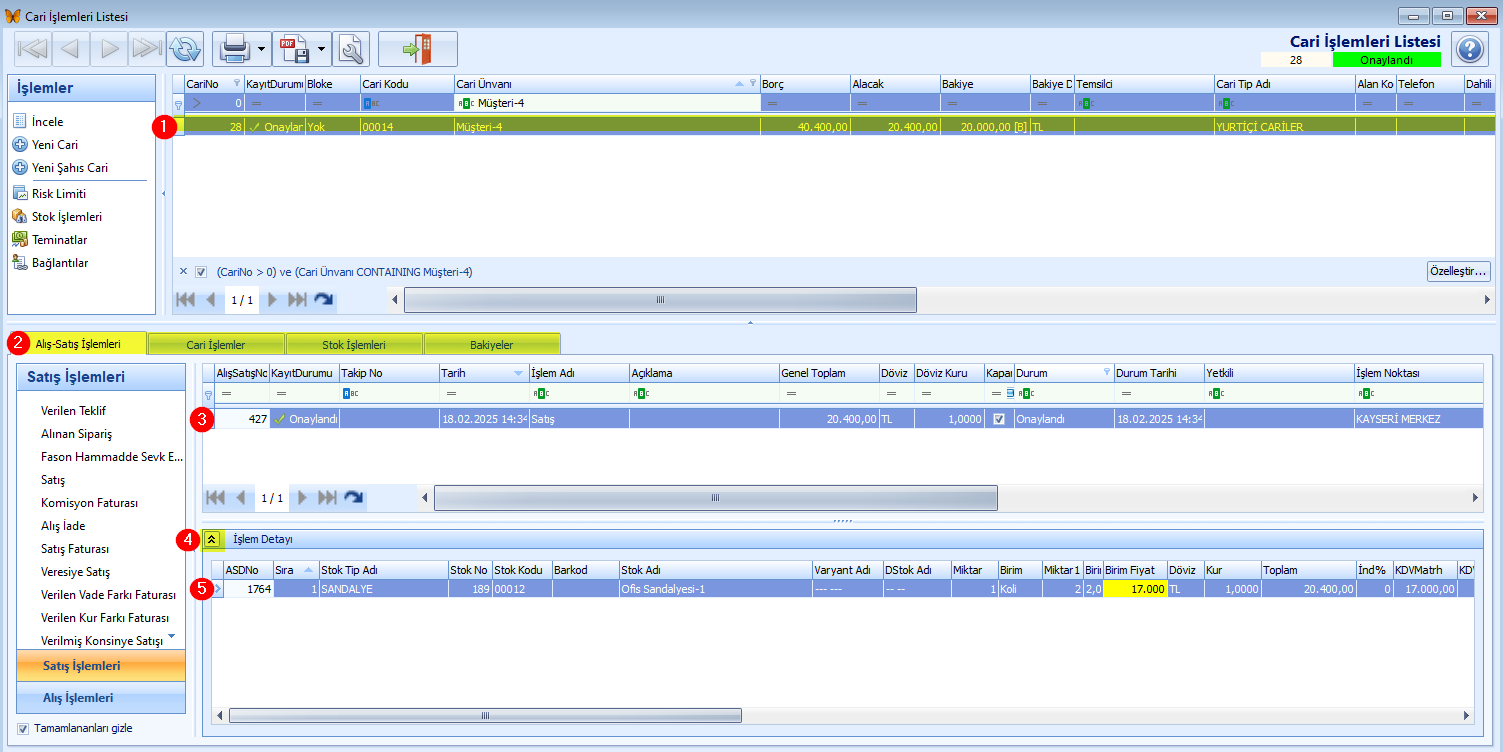Click the refresh icon in top toolbar
The image size is (1503, 752).
coord(184,48)
